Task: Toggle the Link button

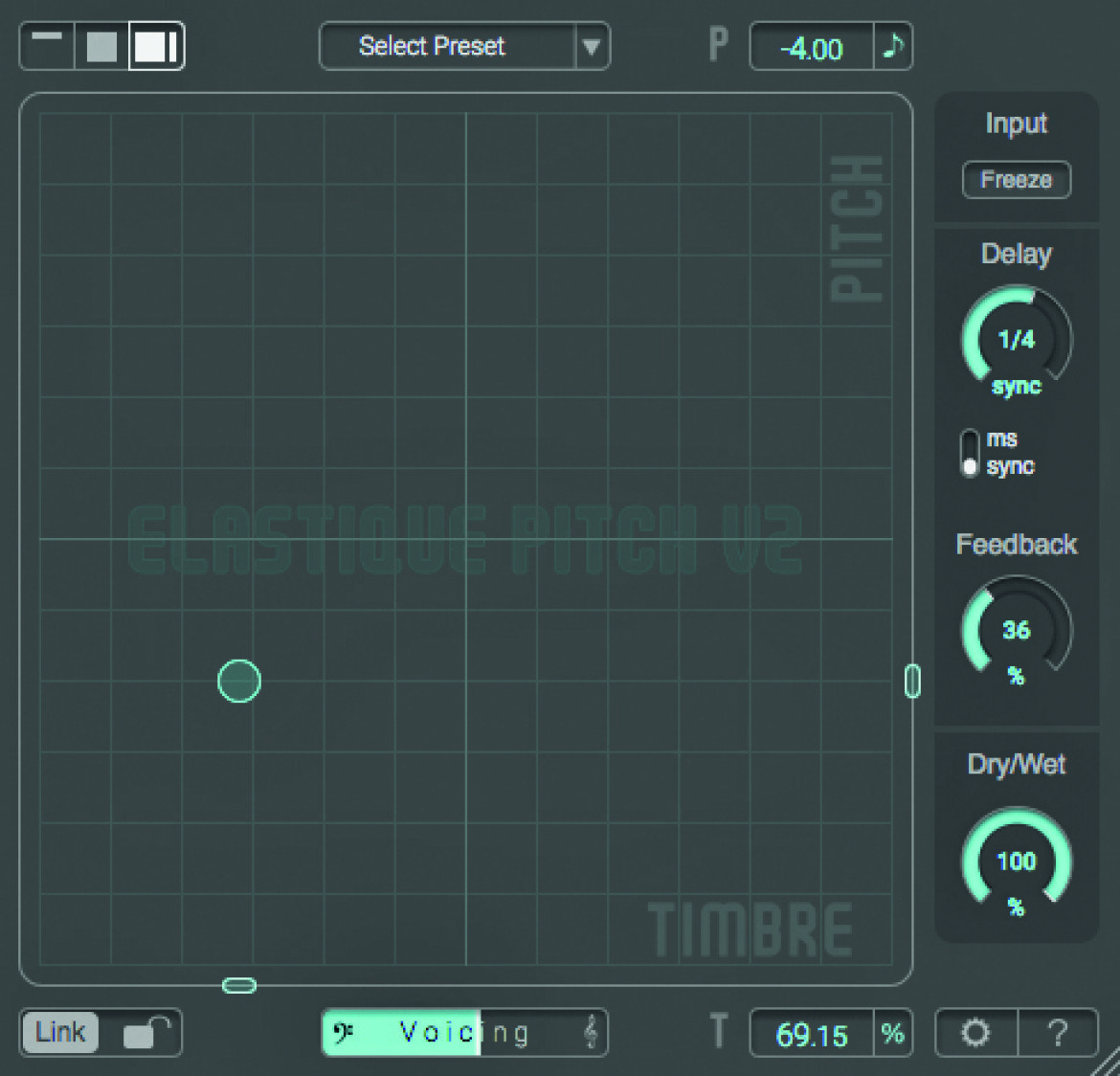Action: pyautogui.click(x=60, y=1032)
